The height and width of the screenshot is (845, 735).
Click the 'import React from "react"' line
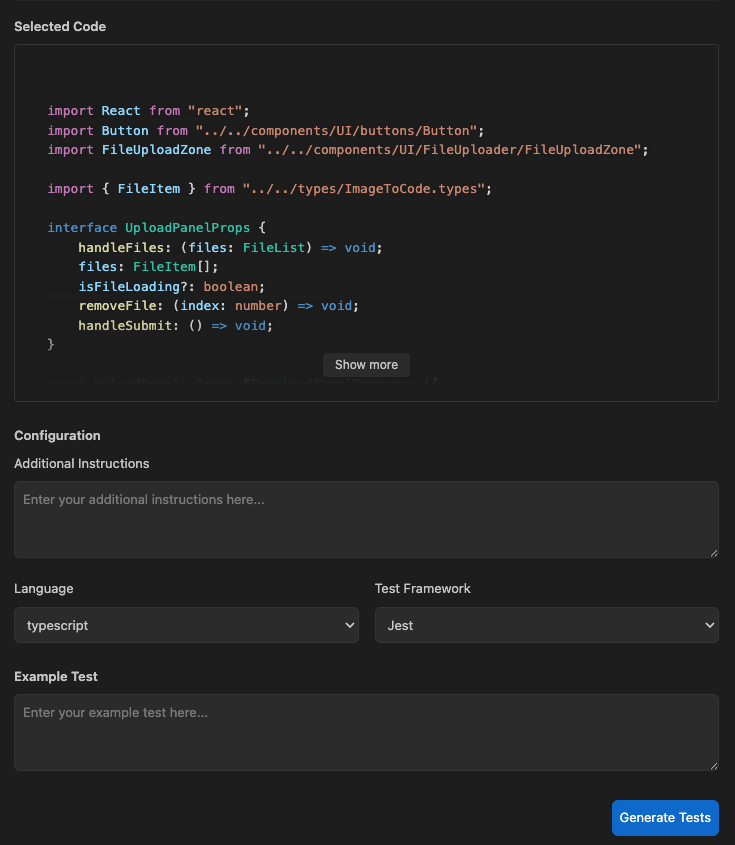(149, 111)
